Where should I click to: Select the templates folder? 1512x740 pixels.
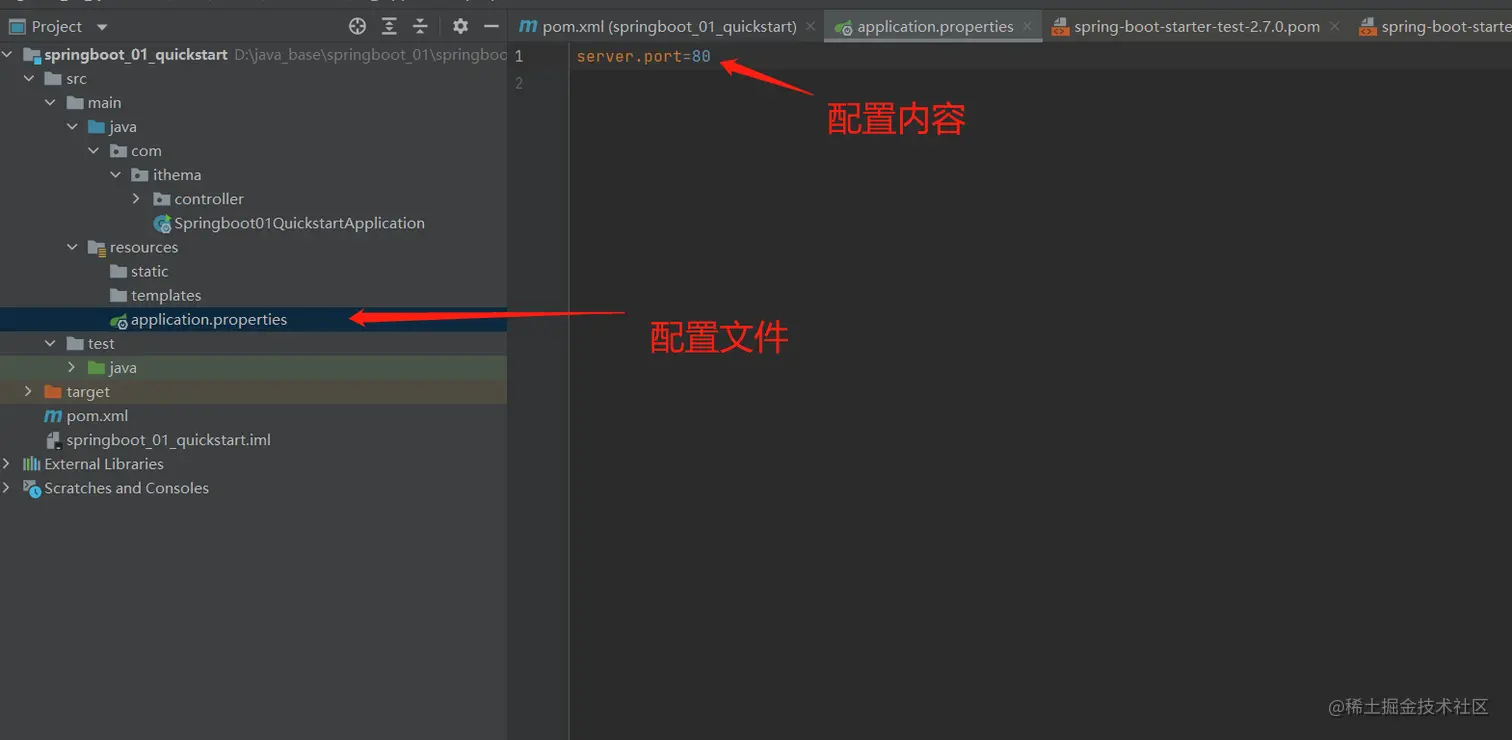168,295
